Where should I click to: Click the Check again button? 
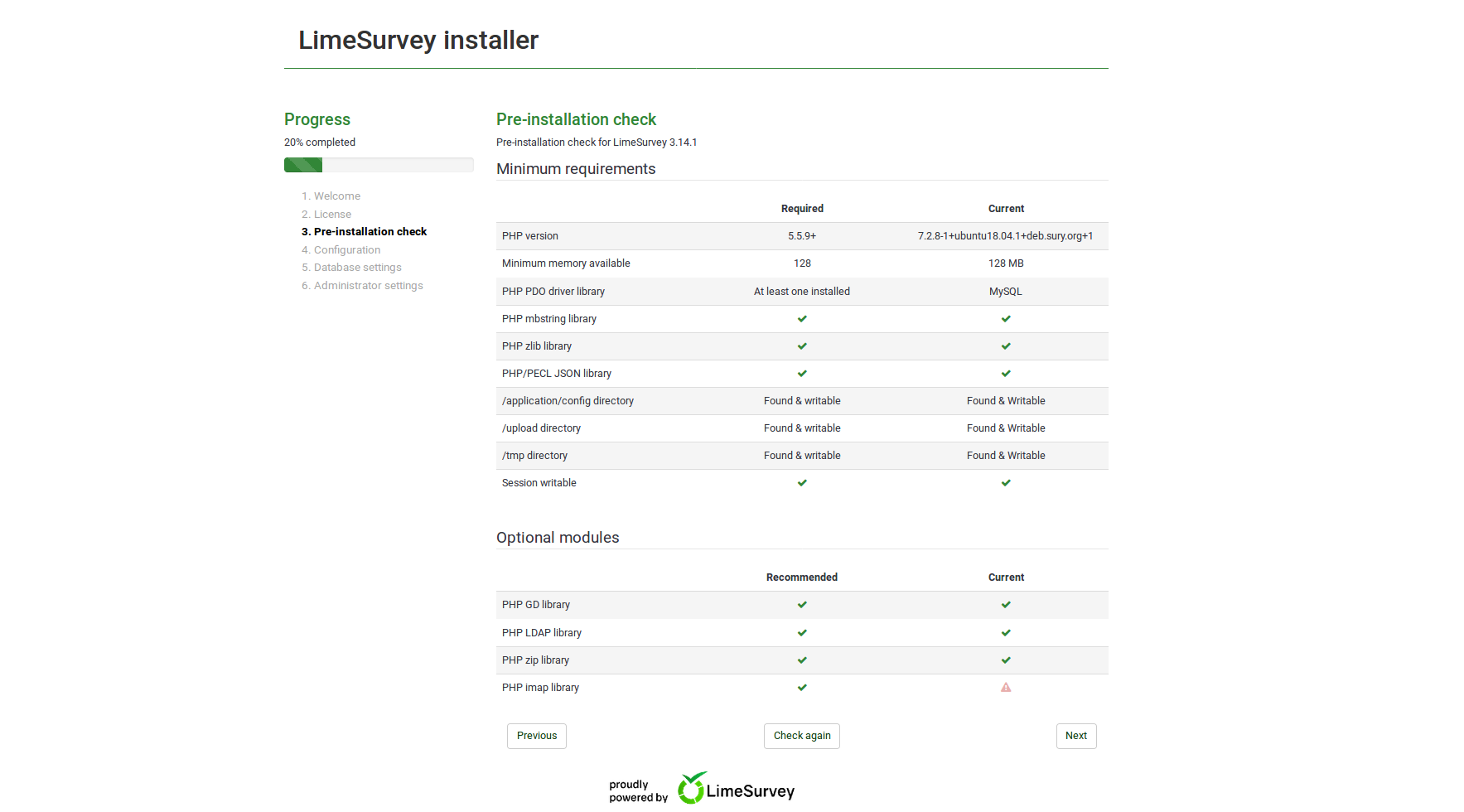[x=802, y=736]
